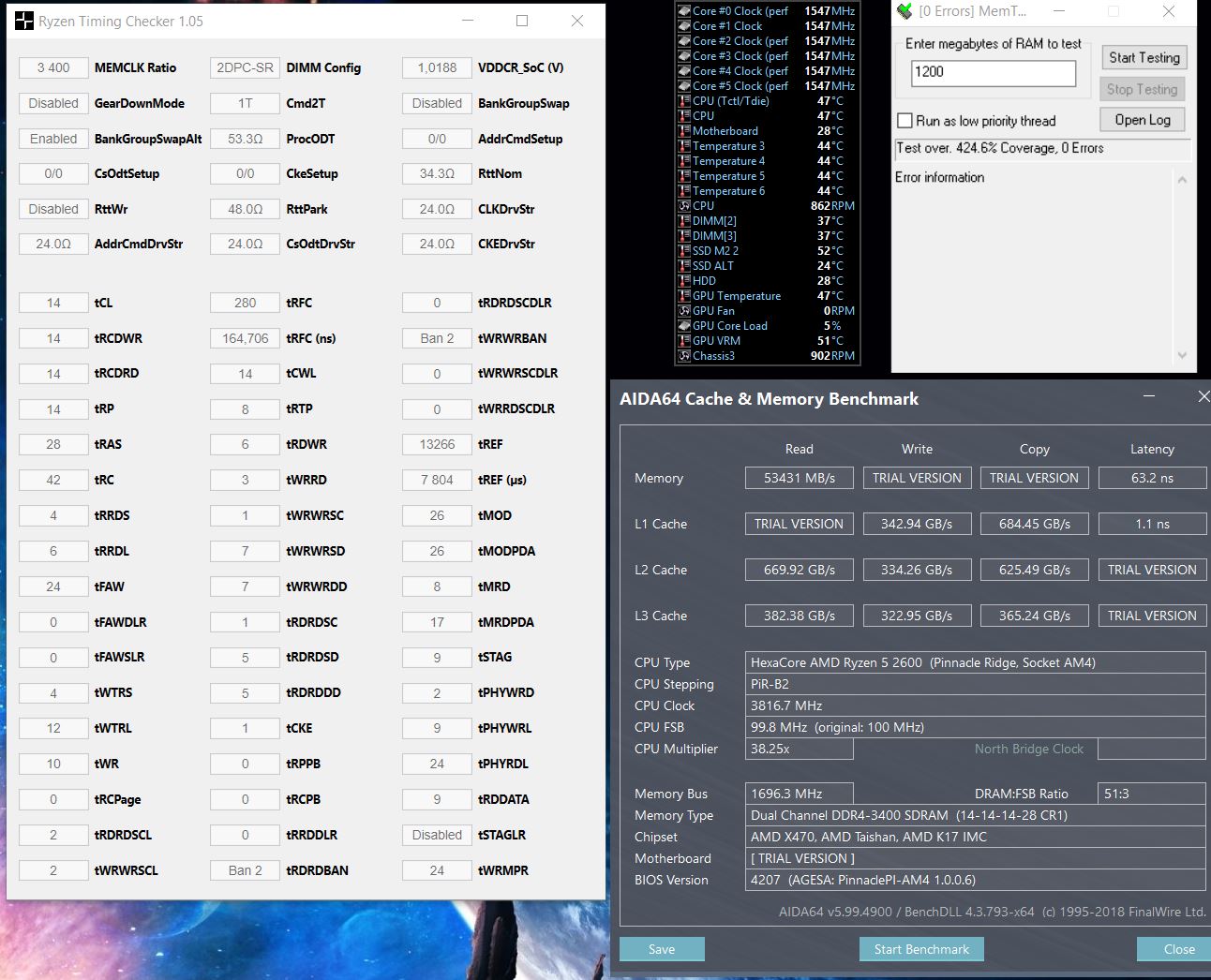Screen dimensions: 1211x980
Task: Click the RttPark 48.0Ω value
Action: tap(245, 209)
